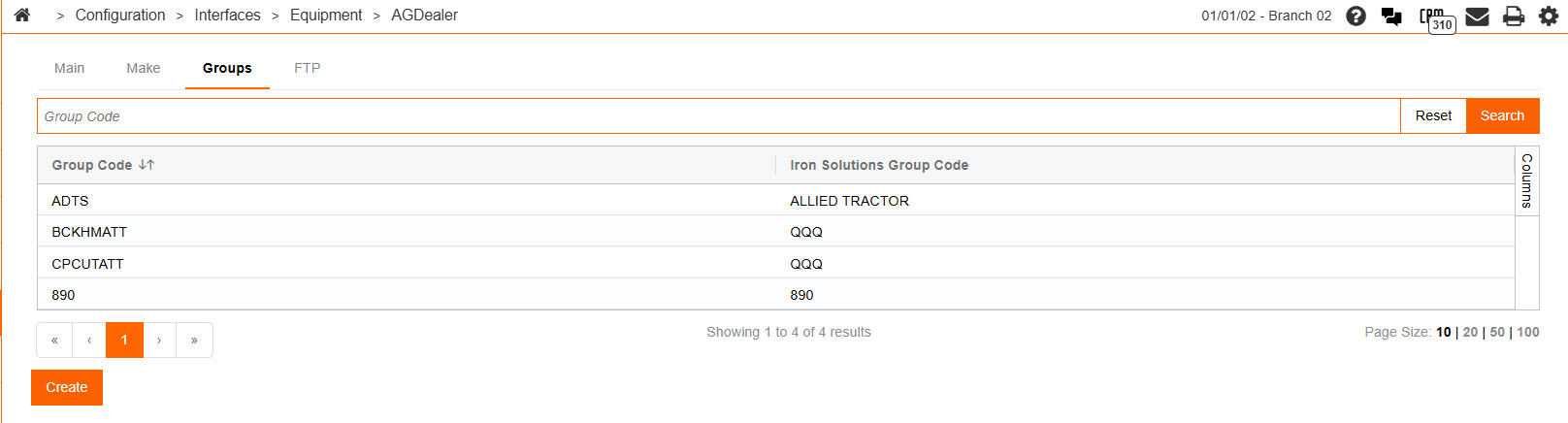Expand the Columns side panel
The width and height of the screenshot is (1568, 423).
click(1527, 180)
